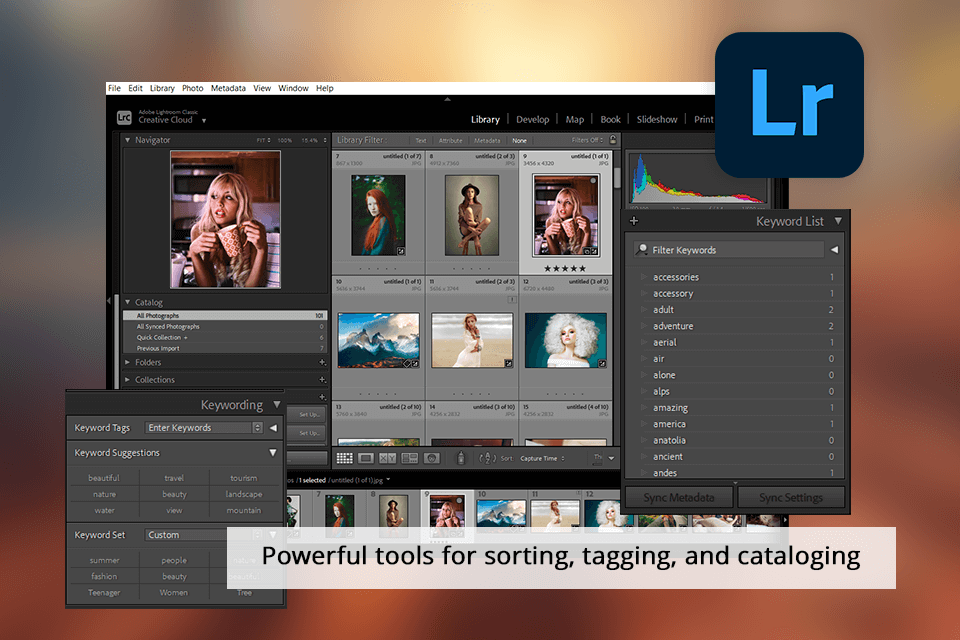Collapse the left panel group arrow

[109, 301]
